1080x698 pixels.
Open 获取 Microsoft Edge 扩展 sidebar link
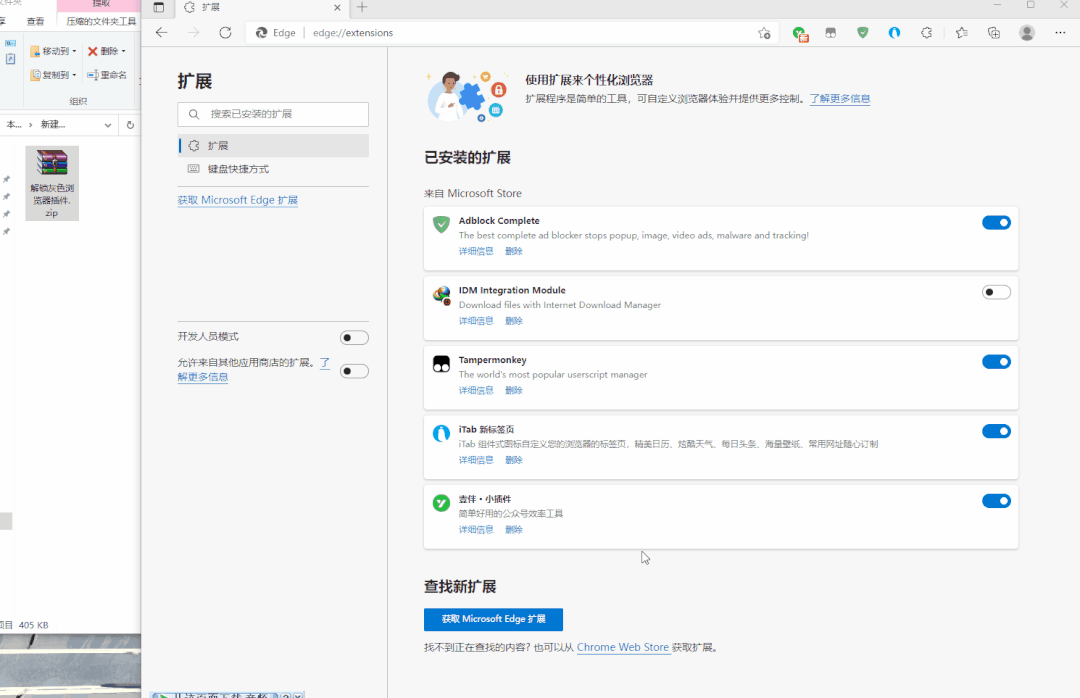coord(238,200)
